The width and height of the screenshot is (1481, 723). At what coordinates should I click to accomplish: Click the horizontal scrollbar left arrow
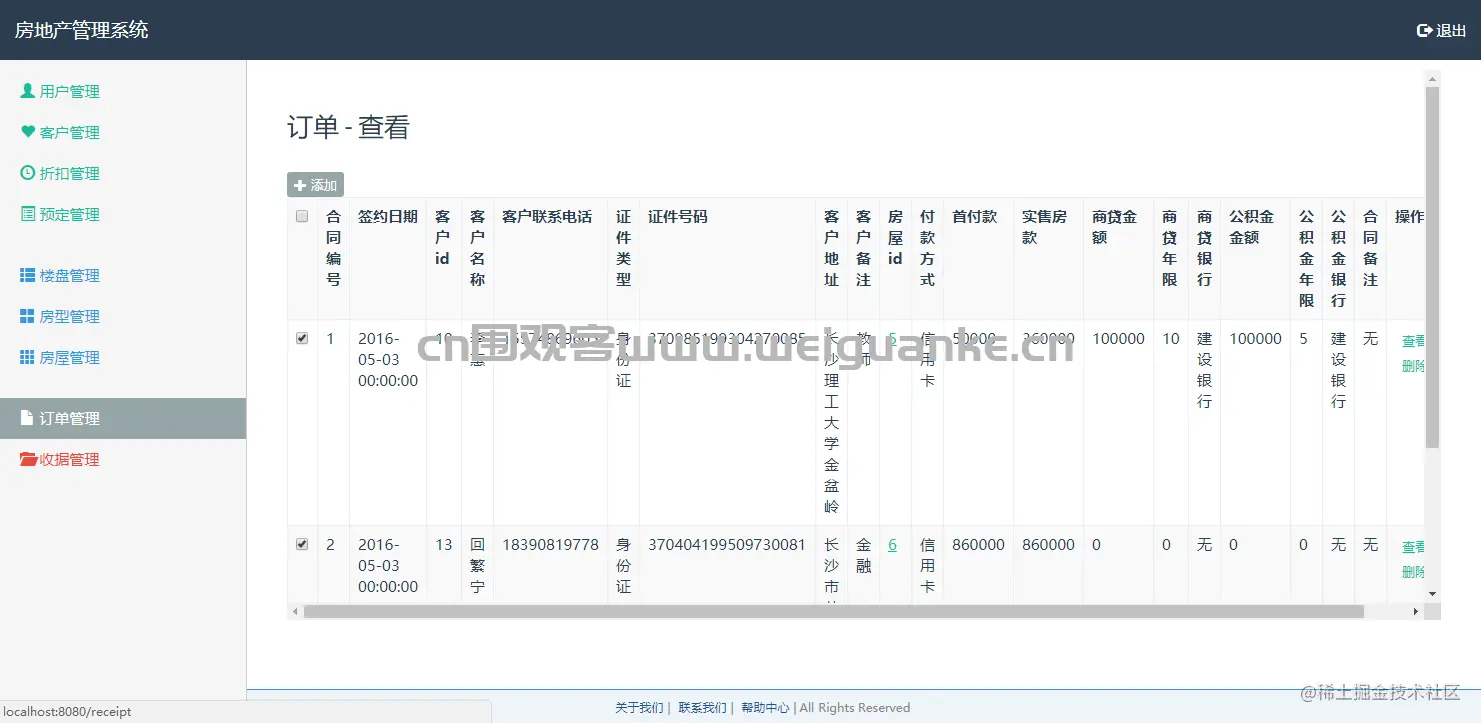click(295, 611)
